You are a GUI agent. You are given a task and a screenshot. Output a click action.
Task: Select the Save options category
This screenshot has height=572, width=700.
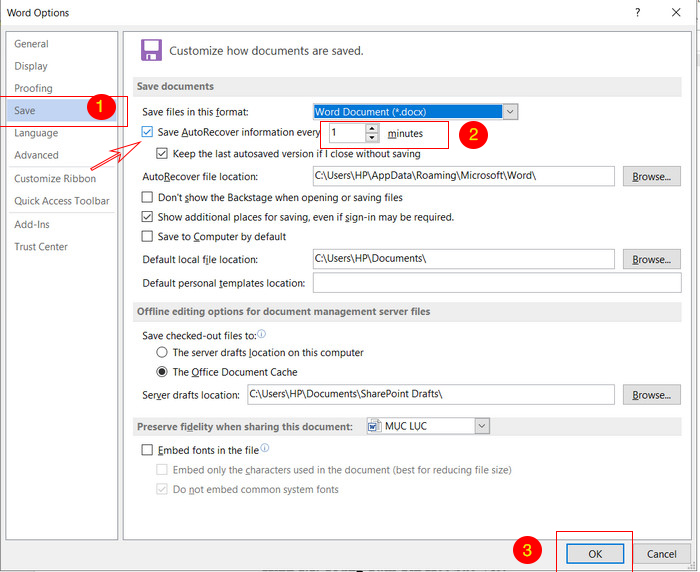tap(62, 110)
